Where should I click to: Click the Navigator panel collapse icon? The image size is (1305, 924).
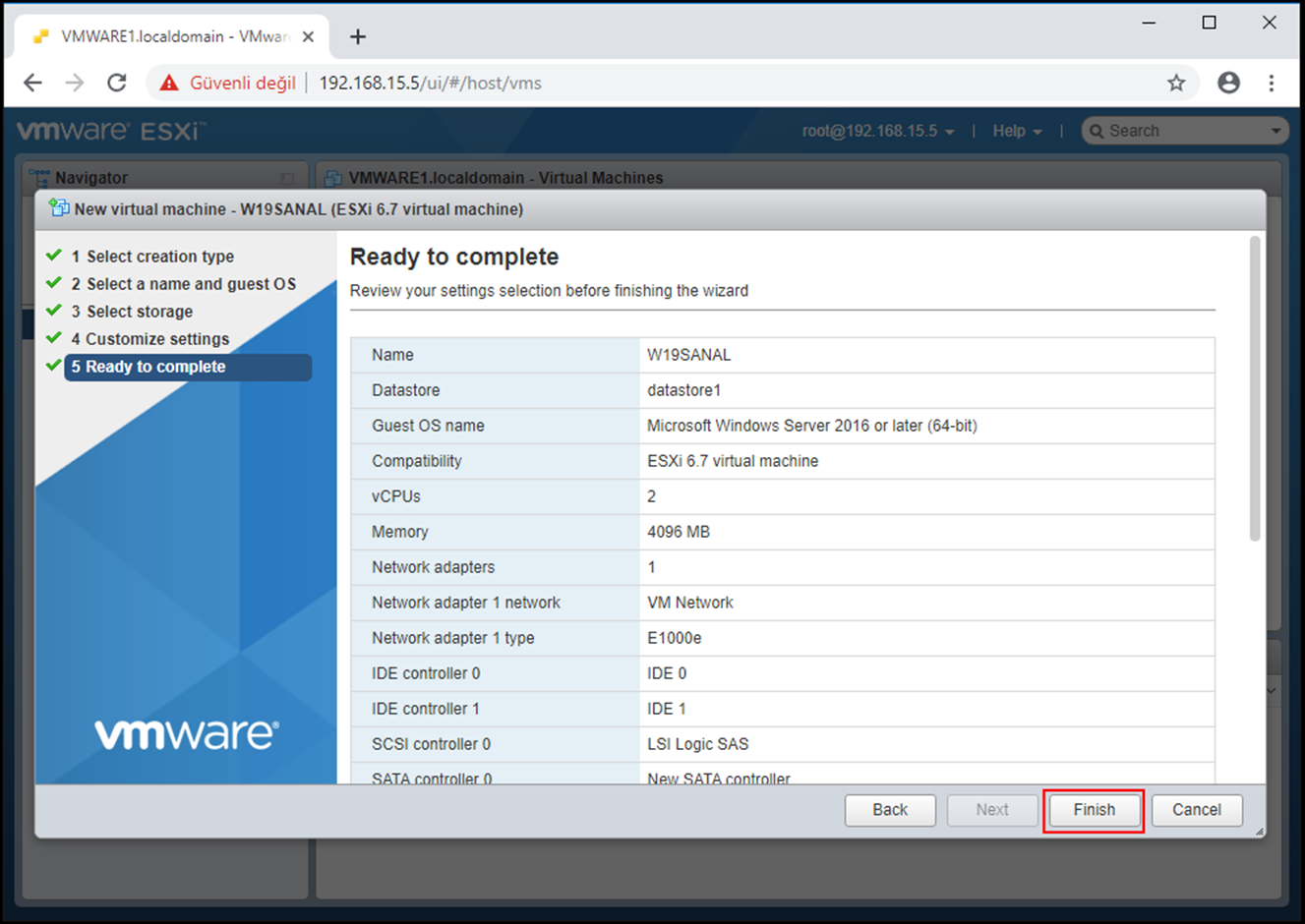tap(287, 179)
